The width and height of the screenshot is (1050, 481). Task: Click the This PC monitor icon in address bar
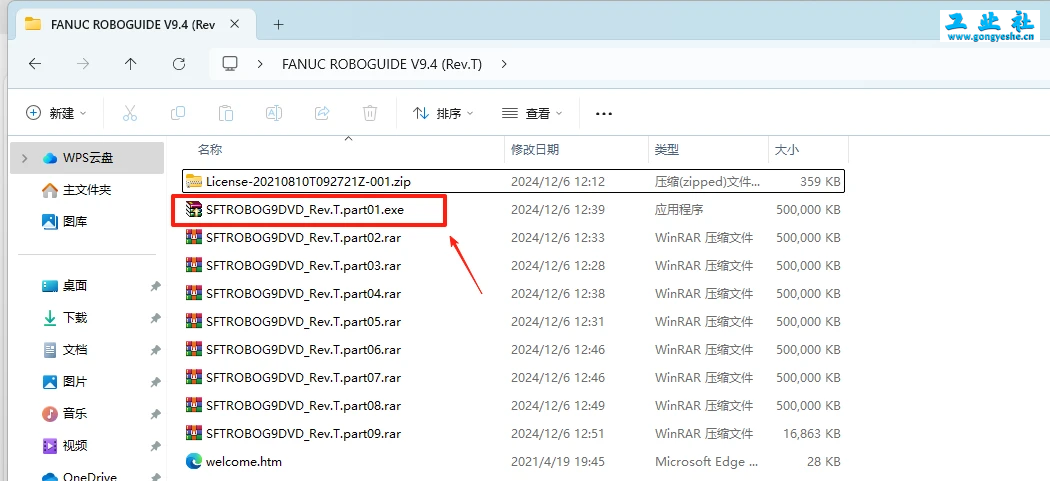pos(230,64)
